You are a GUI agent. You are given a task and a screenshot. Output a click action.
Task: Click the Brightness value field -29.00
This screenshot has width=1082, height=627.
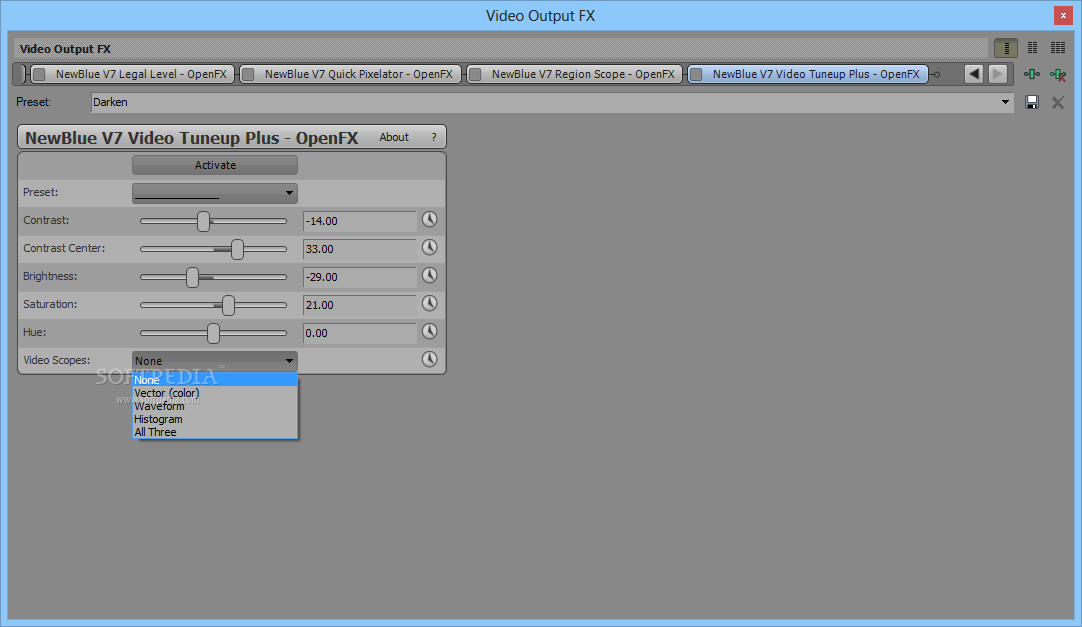[x=360, y=277]
